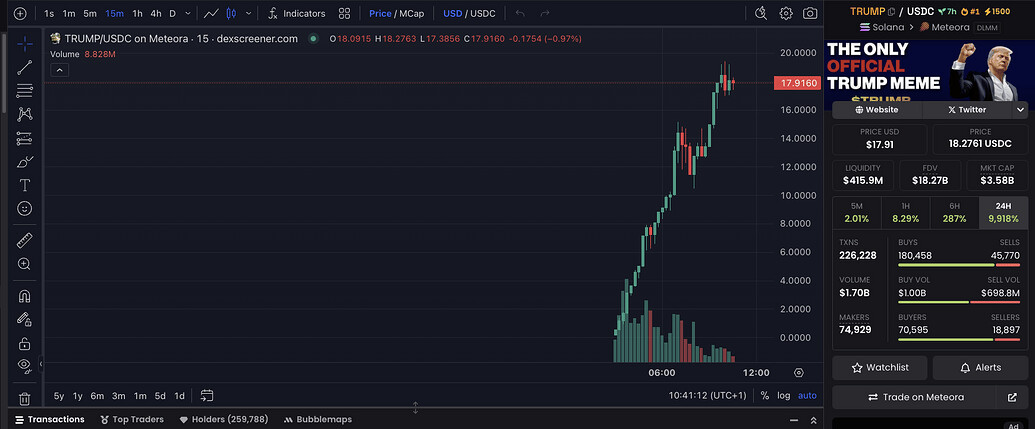Screen dimensions: 1035x429
Task: Select the candlestick chart style icon
Action: coord(231,13)
